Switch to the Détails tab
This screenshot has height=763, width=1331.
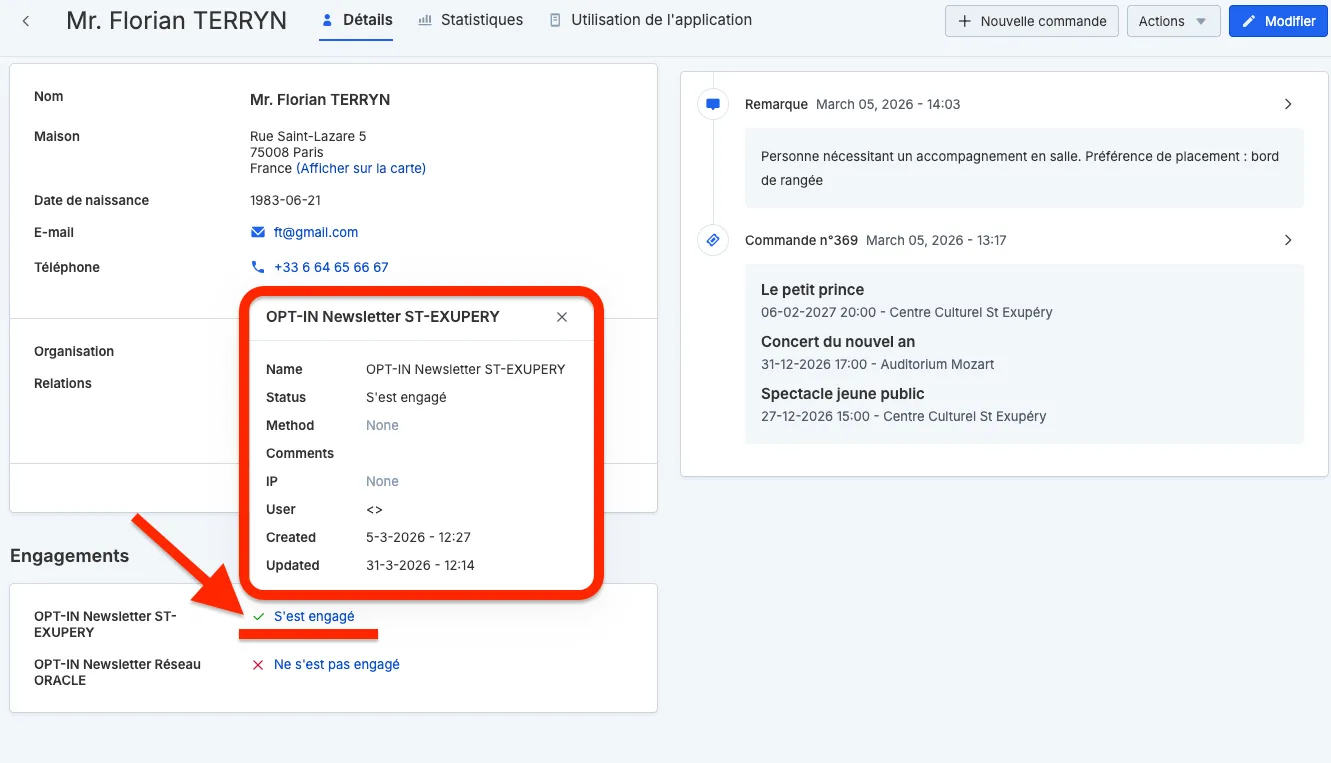[x=356, y=20]
